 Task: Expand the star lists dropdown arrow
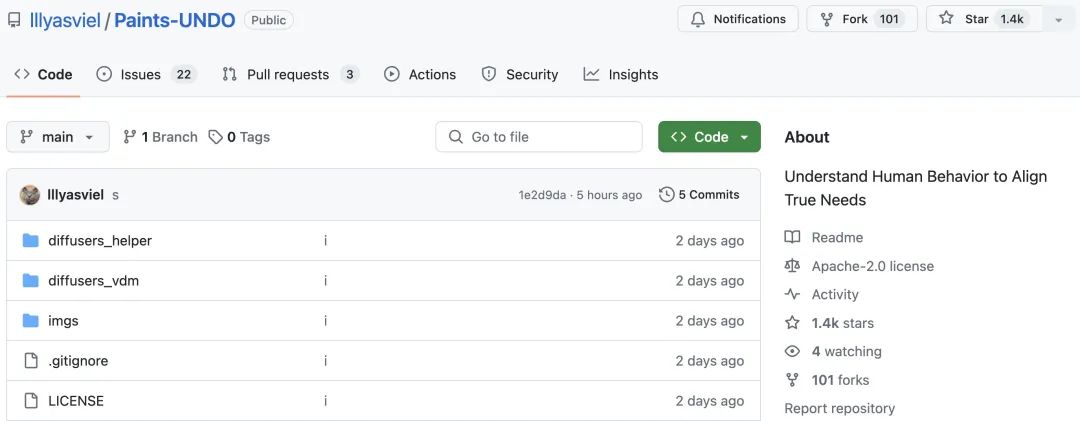point(1058,19)
